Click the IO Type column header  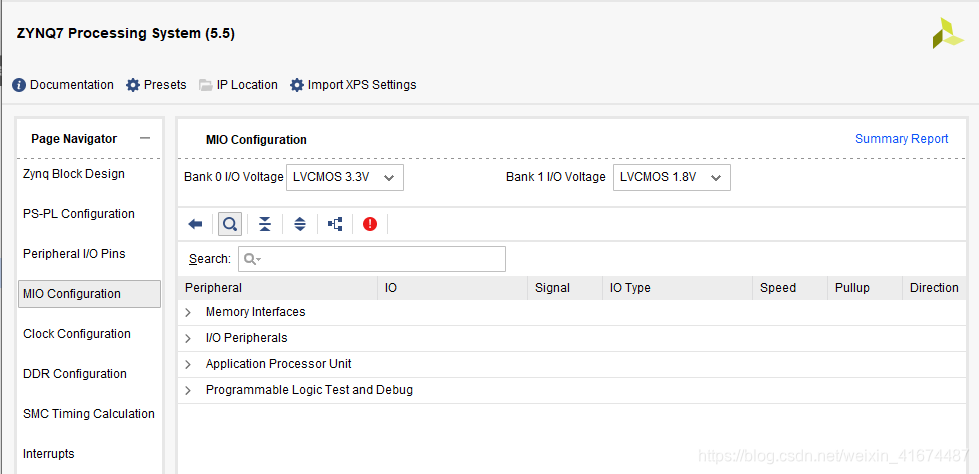677,288
